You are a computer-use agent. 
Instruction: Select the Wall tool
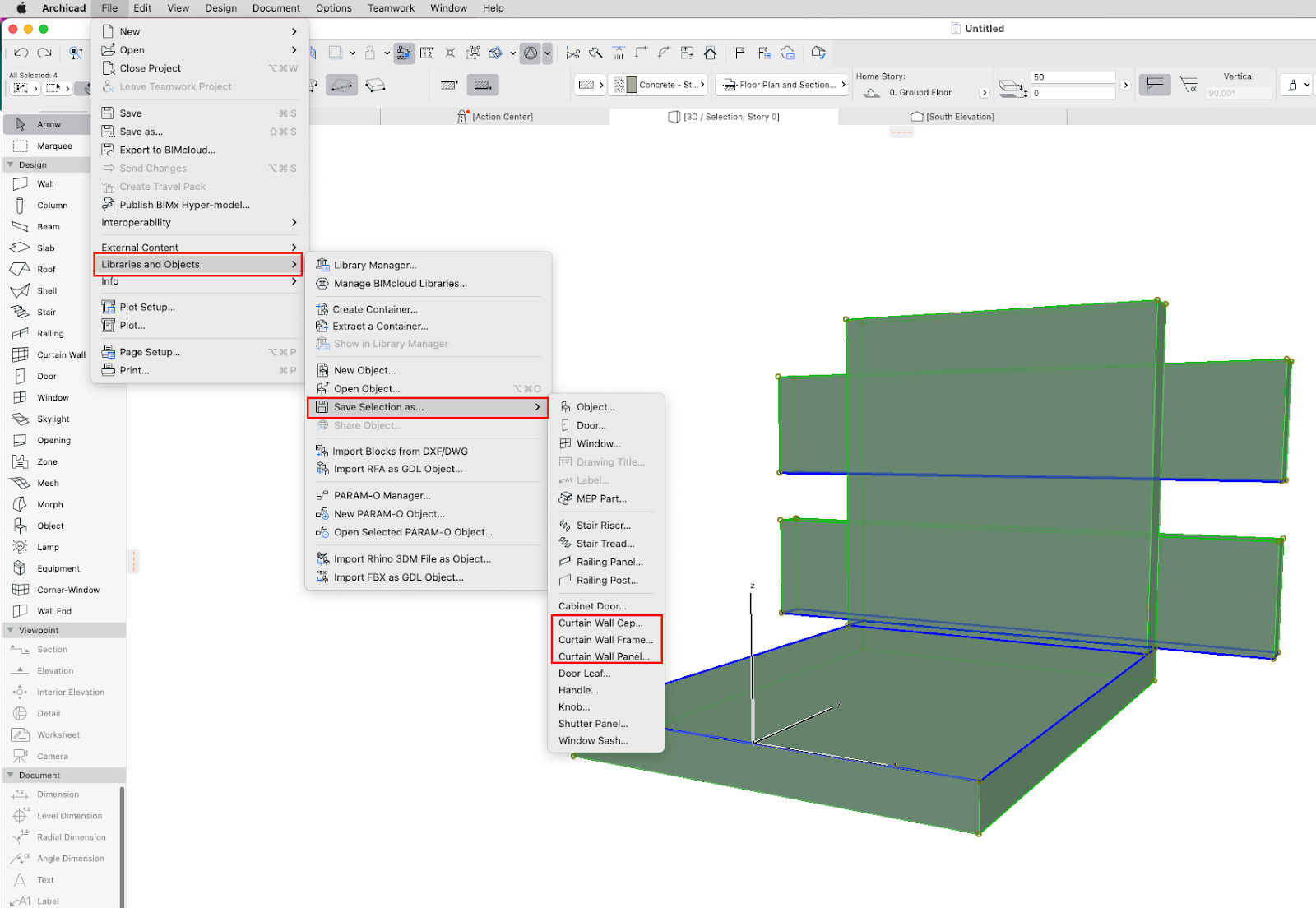click(45, 184)
